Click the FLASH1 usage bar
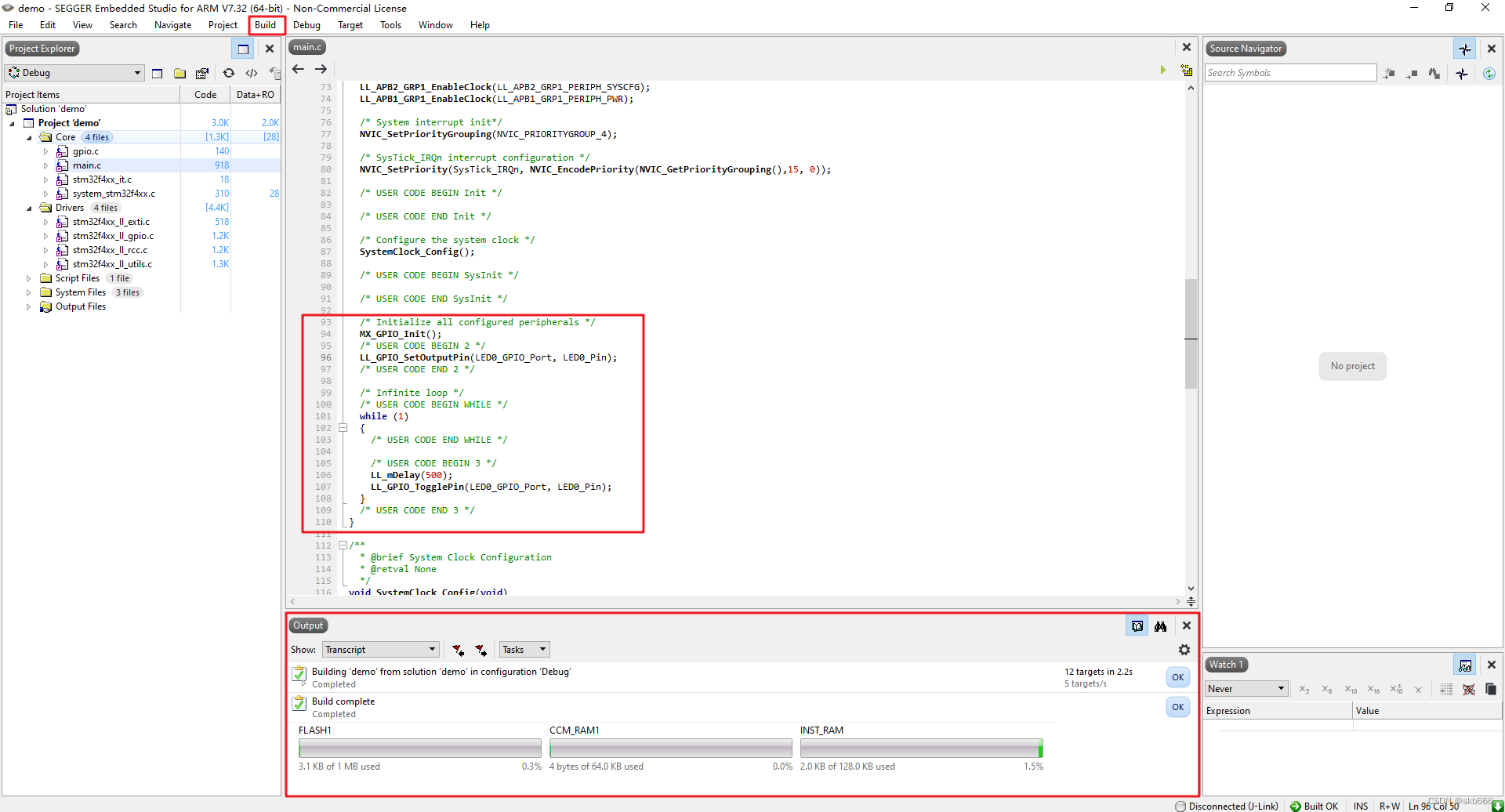This screenshot has width=1505, height=812. point(419,747)
